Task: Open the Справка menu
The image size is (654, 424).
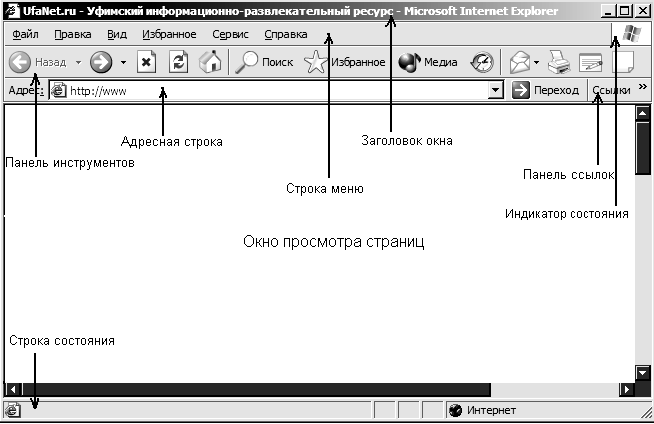Action: 286,34
